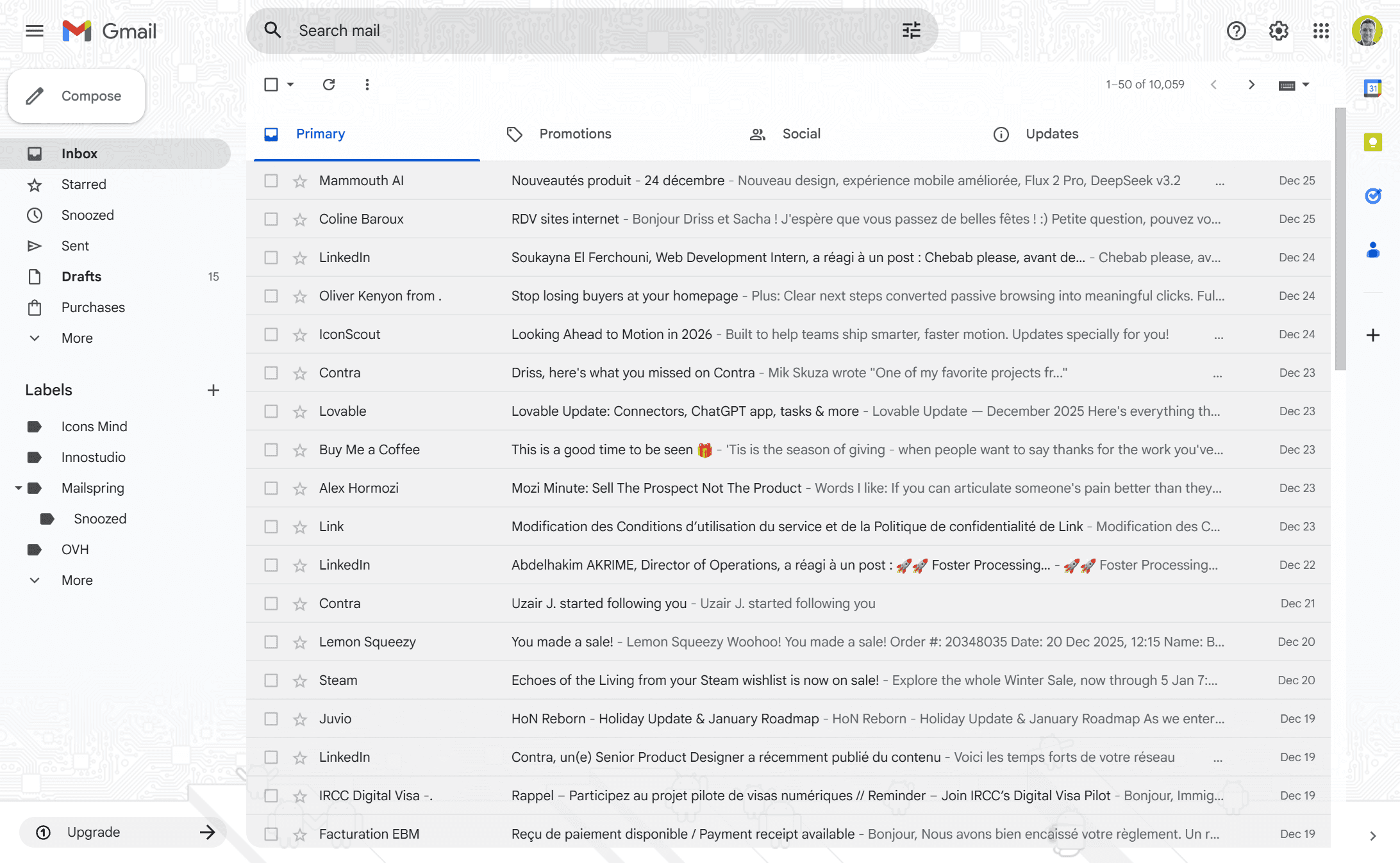Open Google apps grid icon
Viewport: 1400px width, 863px height.
(x=1321, y=31)
